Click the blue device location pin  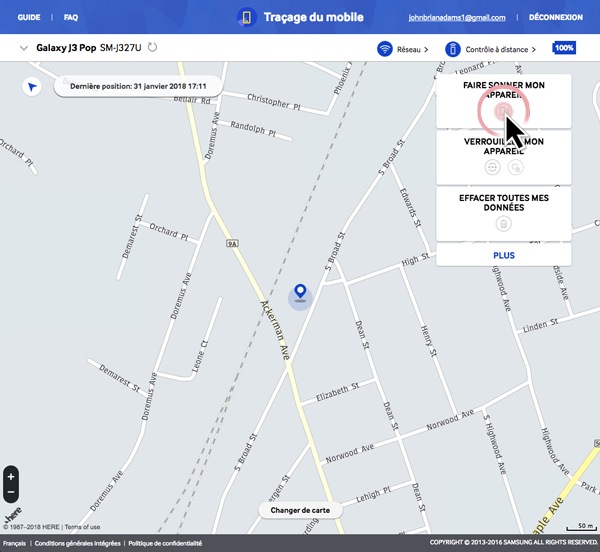pyautogui.click(x=300, y=291)
